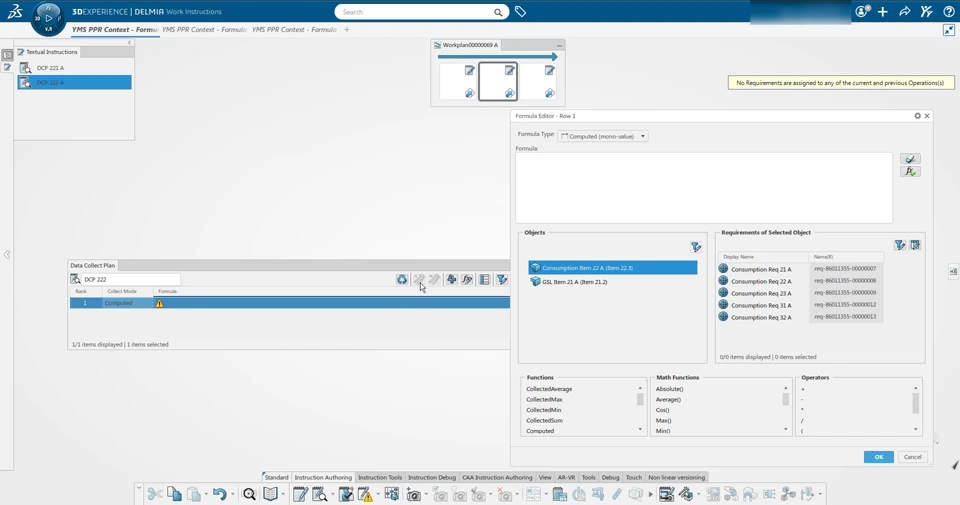Image resolution: width=960 pixels, height=505 pixels.
Task: Open the Paste dropdown arrow in bottom toolbar
Action: pos(206,495)
